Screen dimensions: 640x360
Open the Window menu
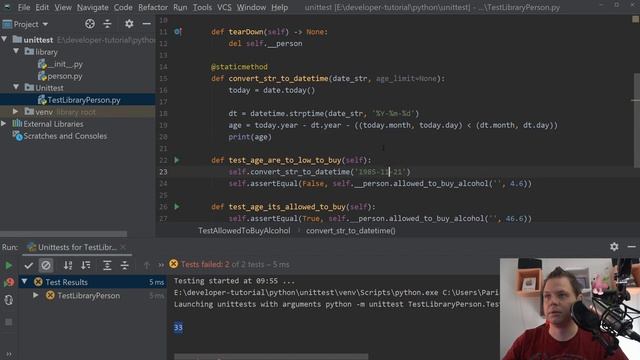251,7
